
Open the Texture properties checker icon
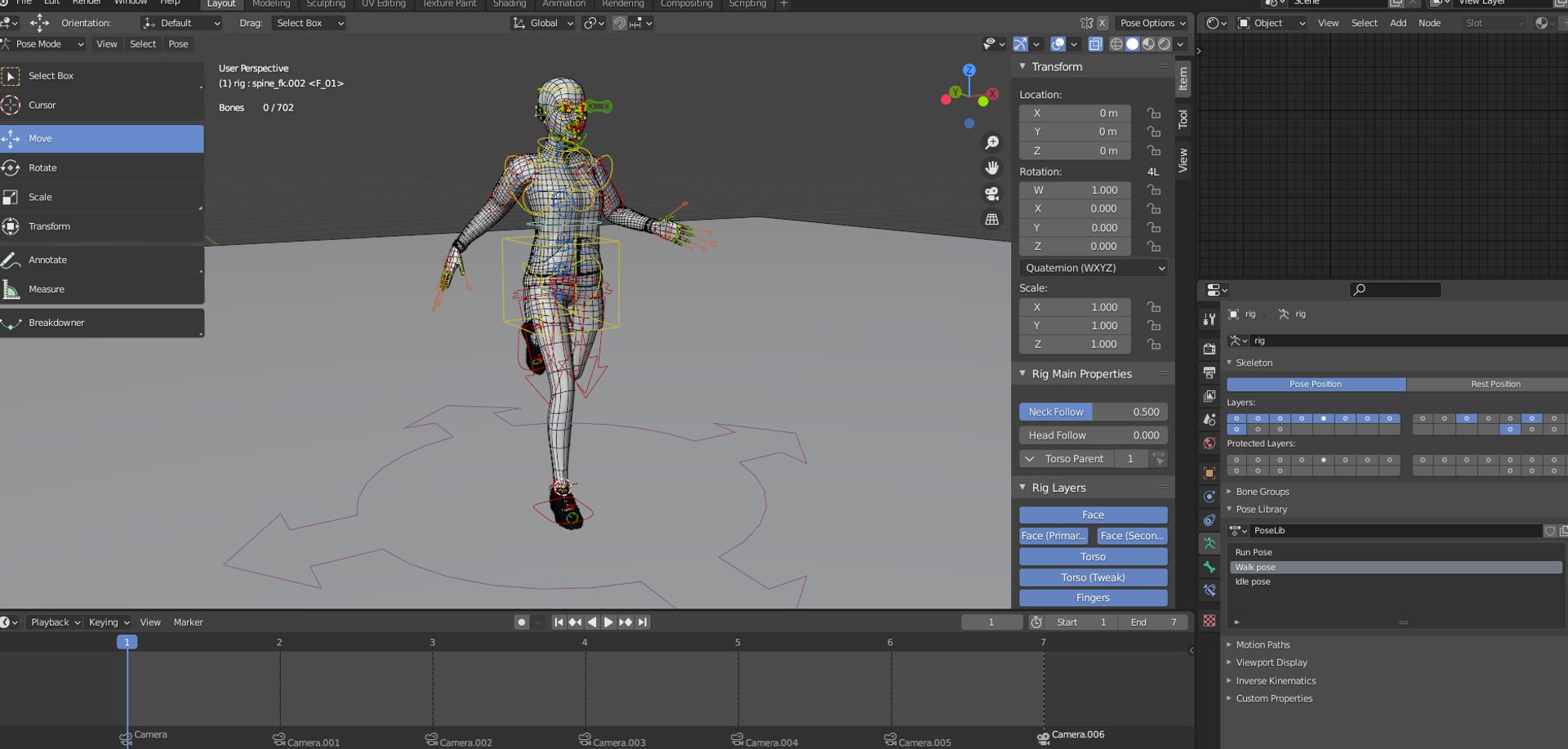[x=1209, y=621]
